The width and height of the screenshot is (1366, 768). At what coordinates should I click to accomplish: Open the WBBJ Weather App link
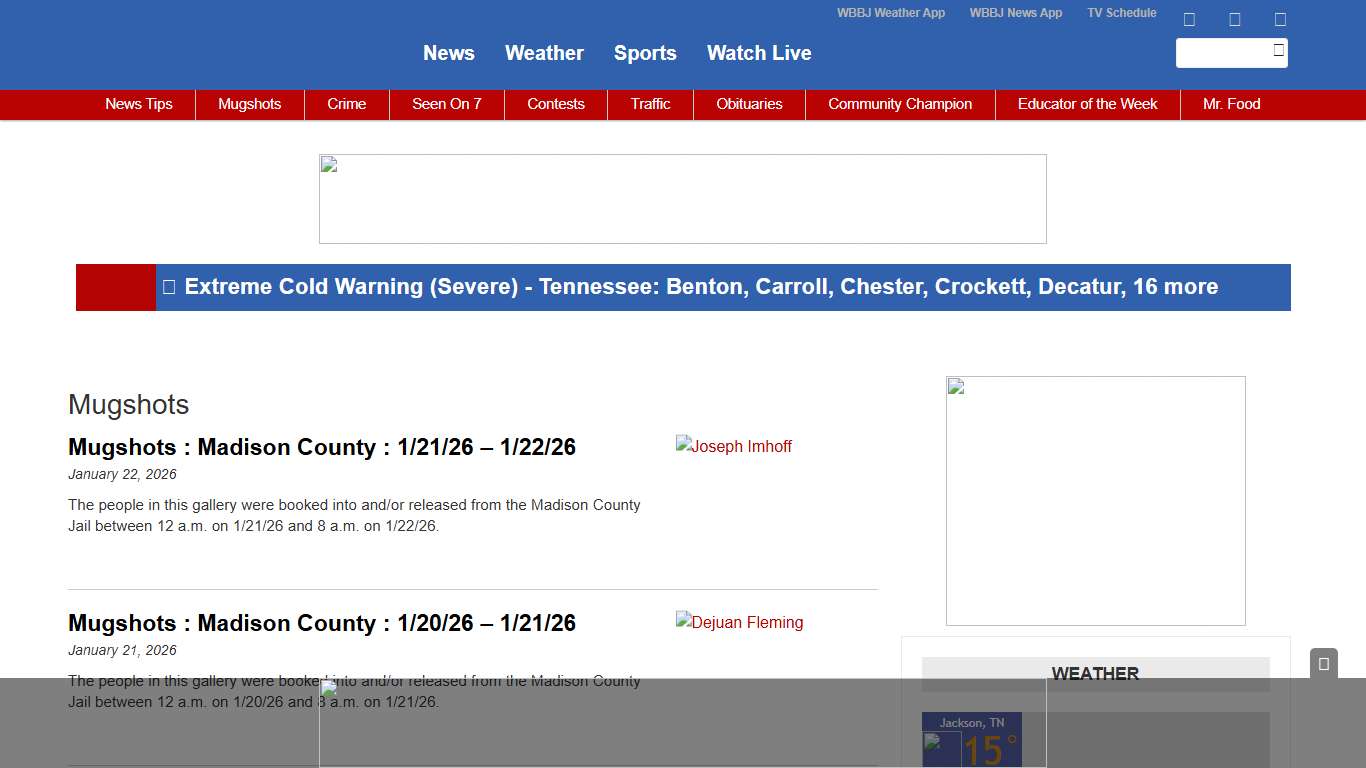[x=890, y=13]
